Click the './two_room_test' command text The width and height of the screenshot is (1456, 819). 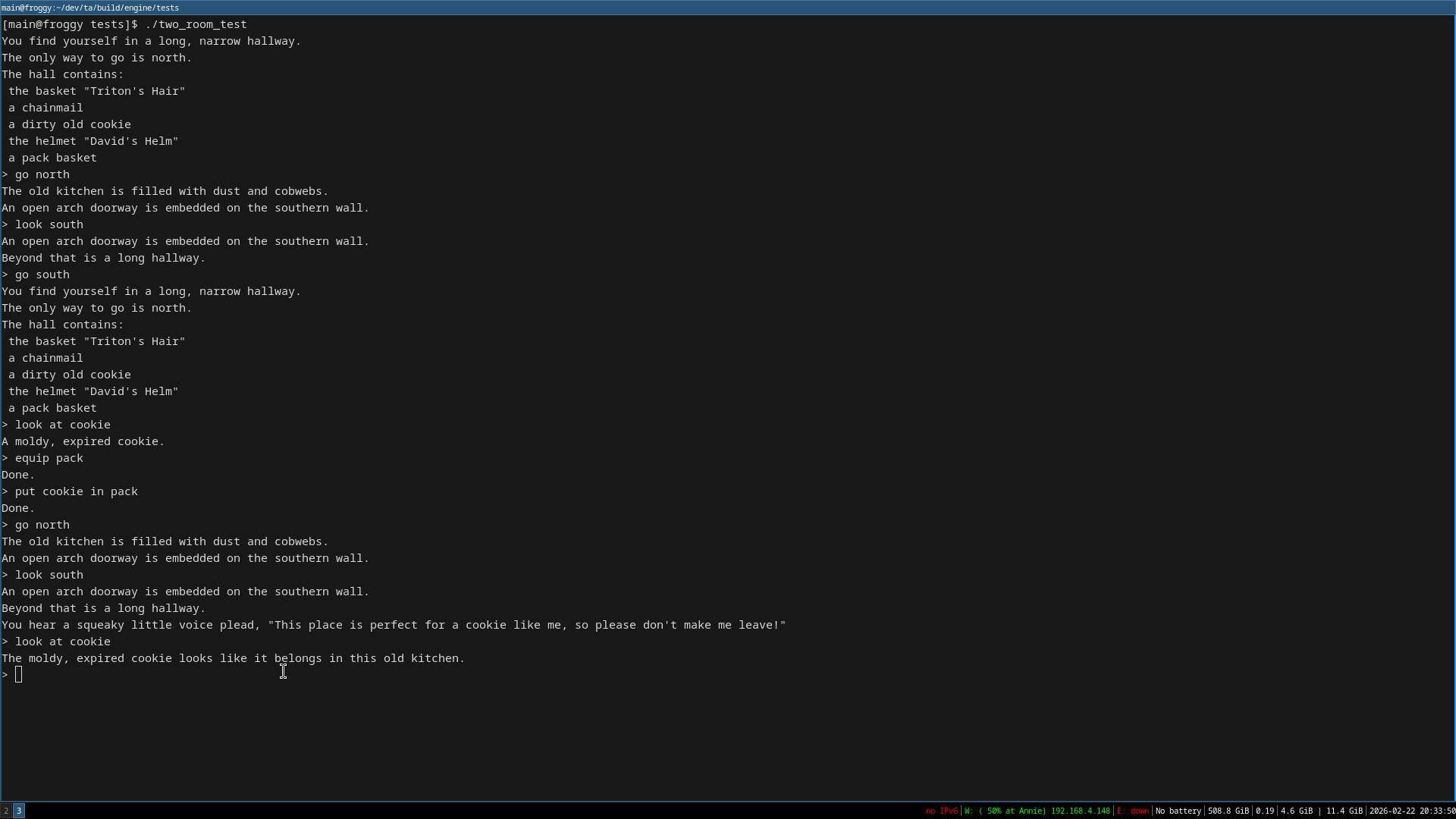196,24
